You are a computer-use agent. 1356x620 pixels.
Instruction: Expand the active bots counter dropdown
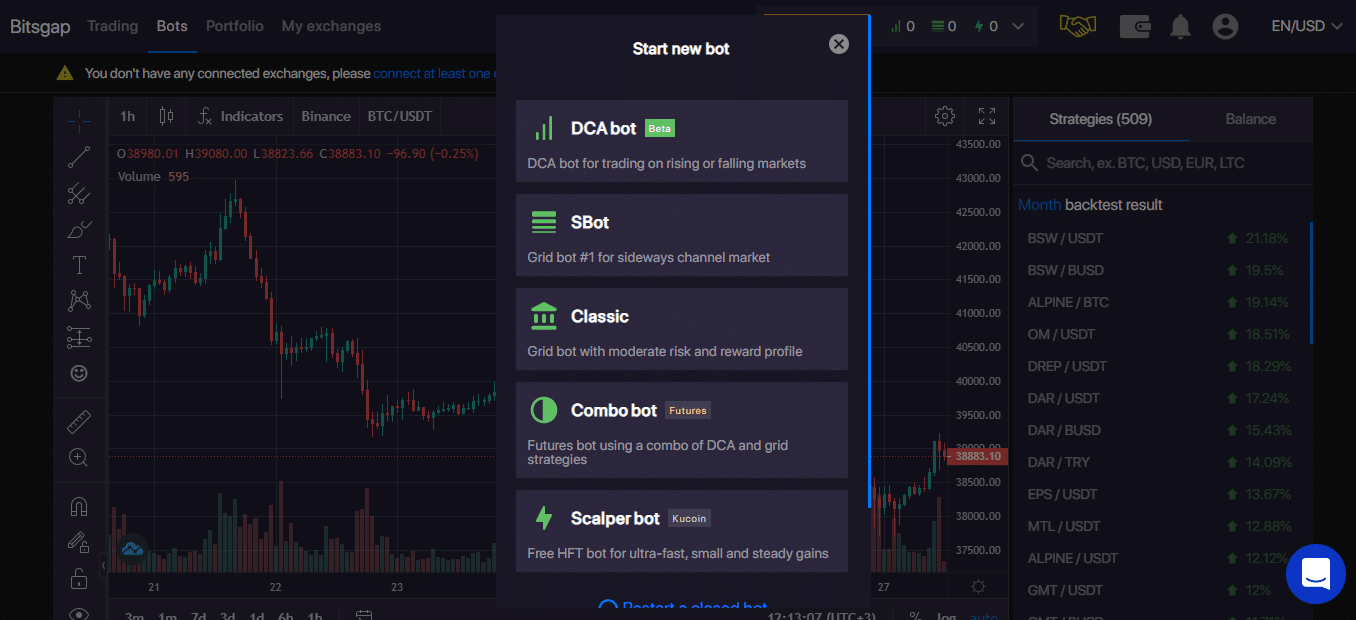pos(1018,26)
